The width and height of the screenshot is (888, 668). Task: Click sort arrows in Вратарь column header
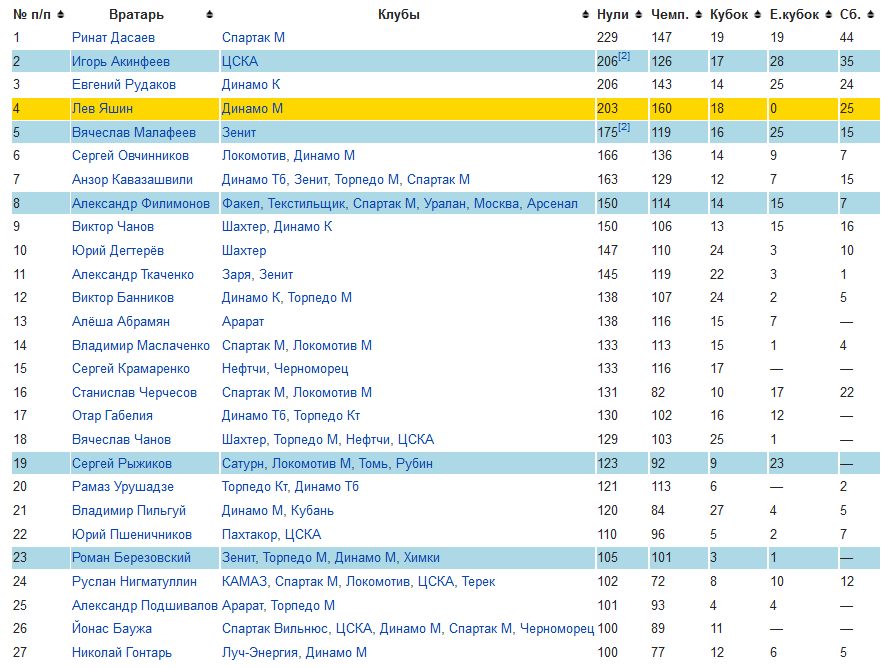point(209,15)
